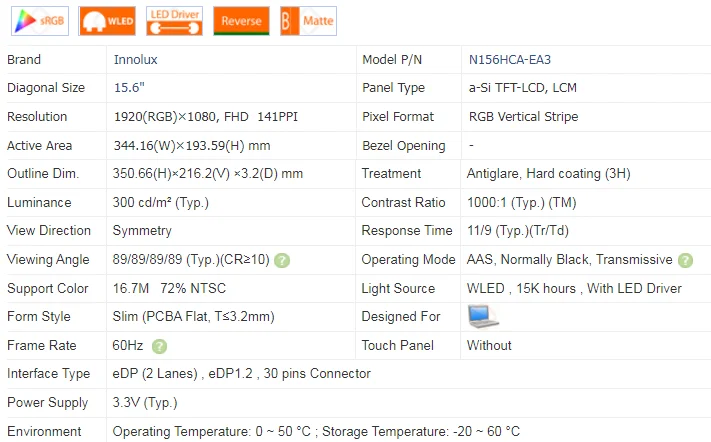Click the WLED backlight badge
The width and height of the screenshot is (711, 442).
point(107,21)
